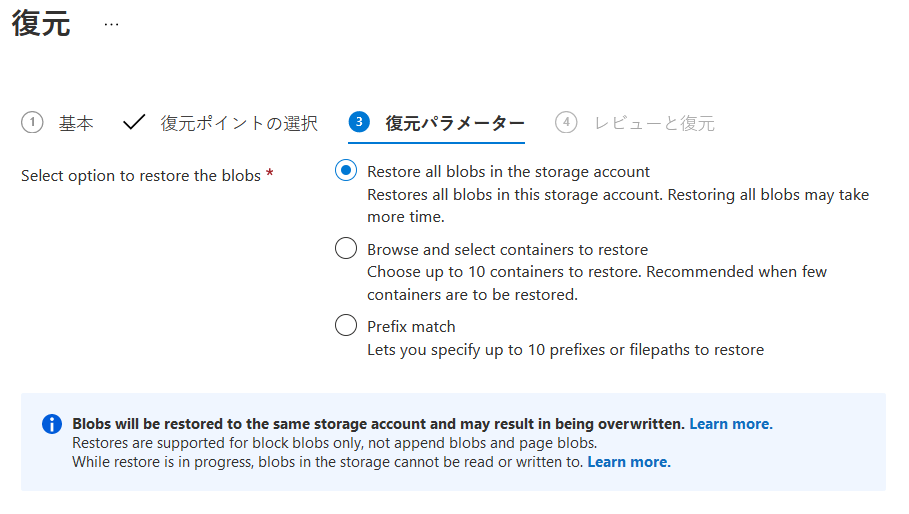Click the step 4 circle icon
Viewport: 909px width, 514px height.
[x=566, y=122]
